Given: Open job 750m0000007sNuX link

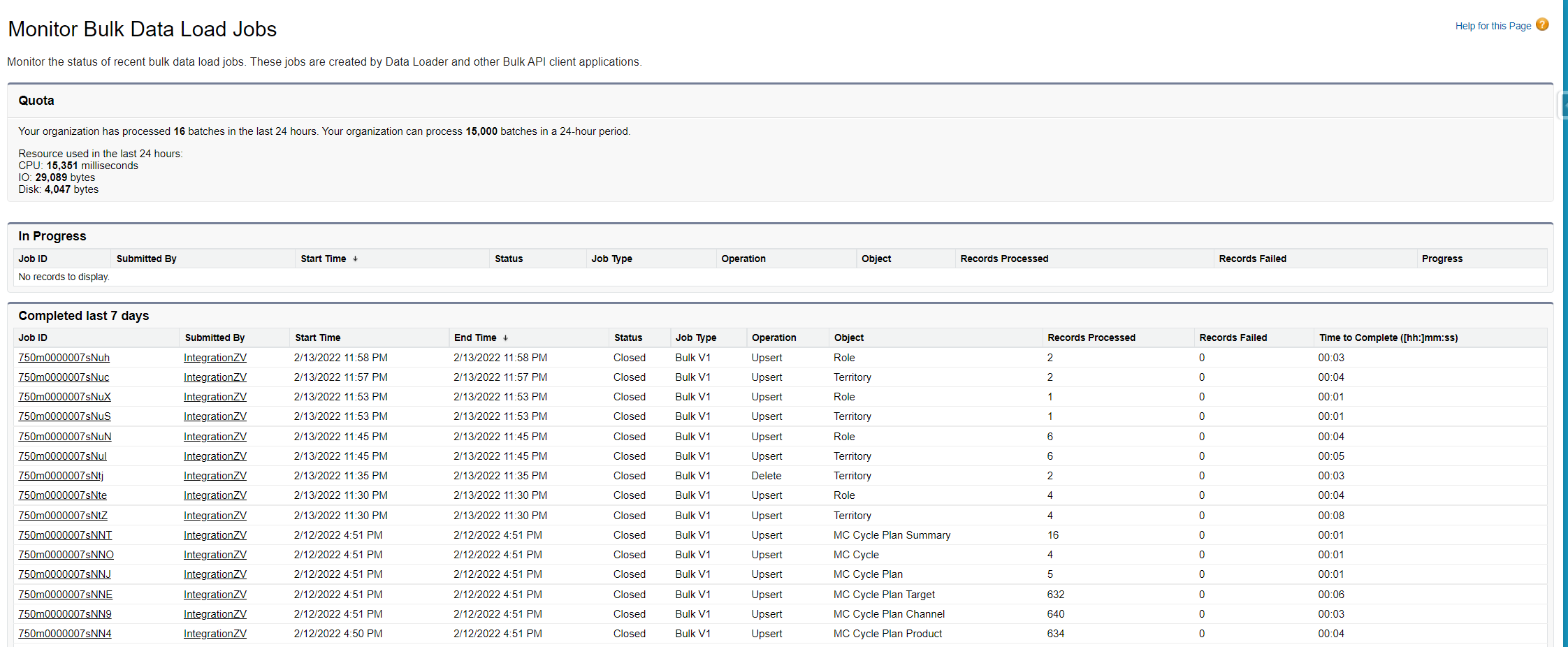Looking at the screenshot, I should pos(64,397).
